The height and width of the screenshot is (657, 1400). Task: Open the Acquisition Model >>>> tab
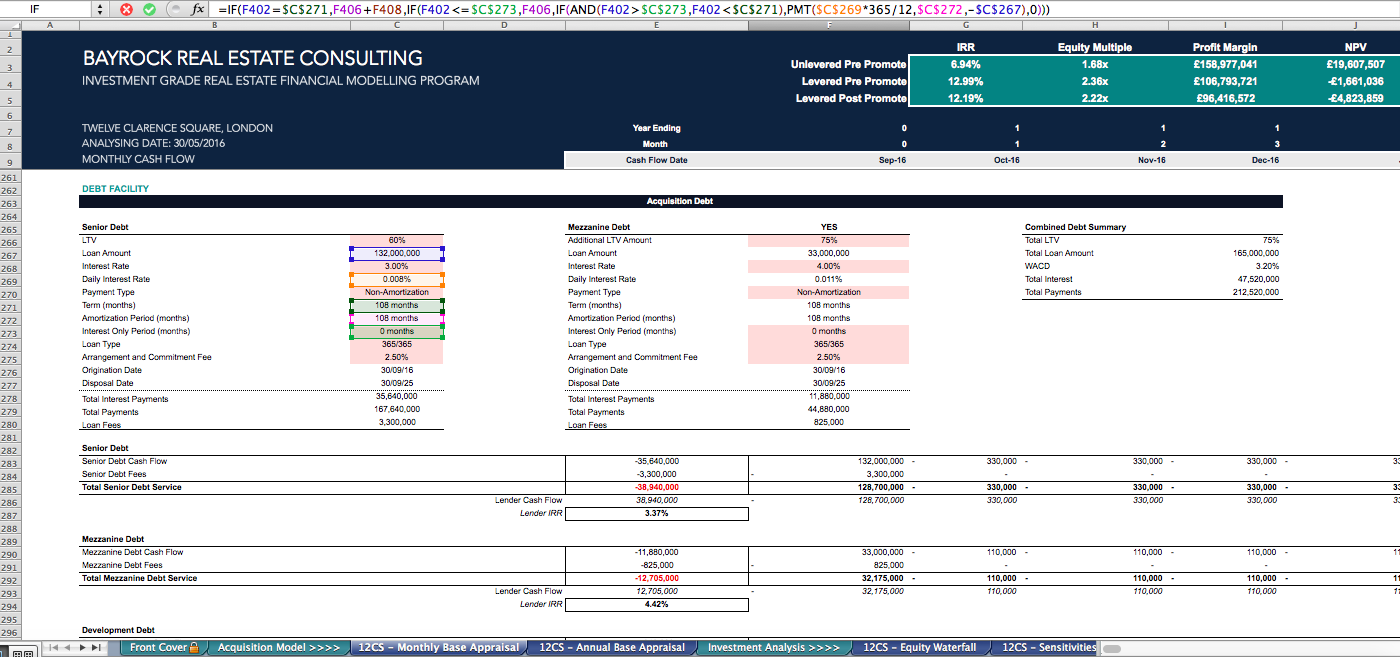[x=279, y=648]
